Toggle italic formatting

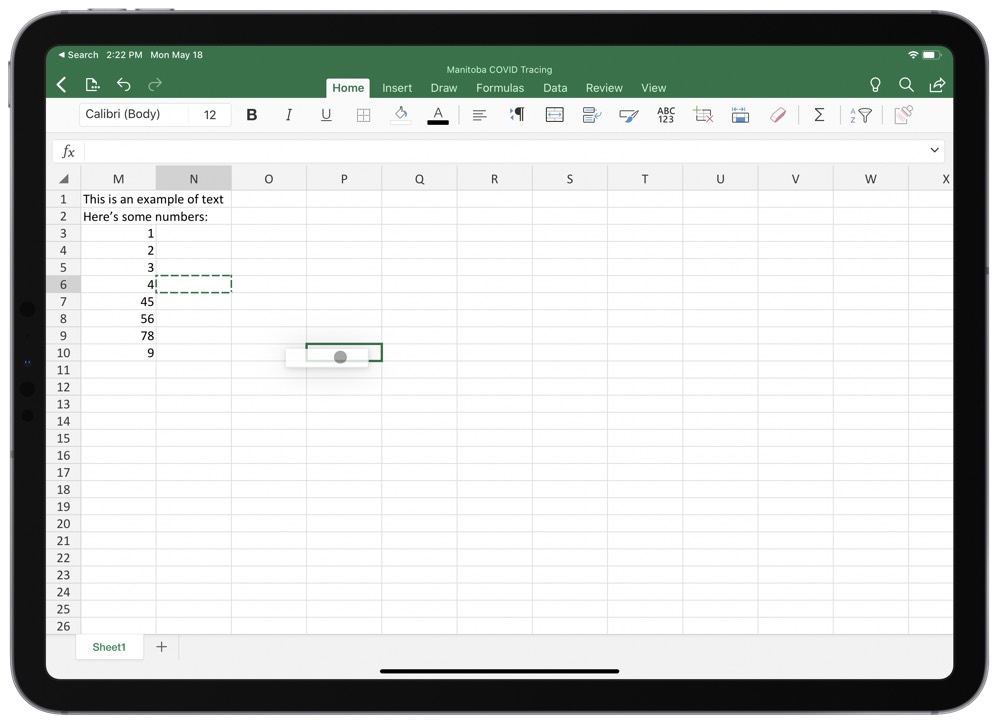[289, 115]
